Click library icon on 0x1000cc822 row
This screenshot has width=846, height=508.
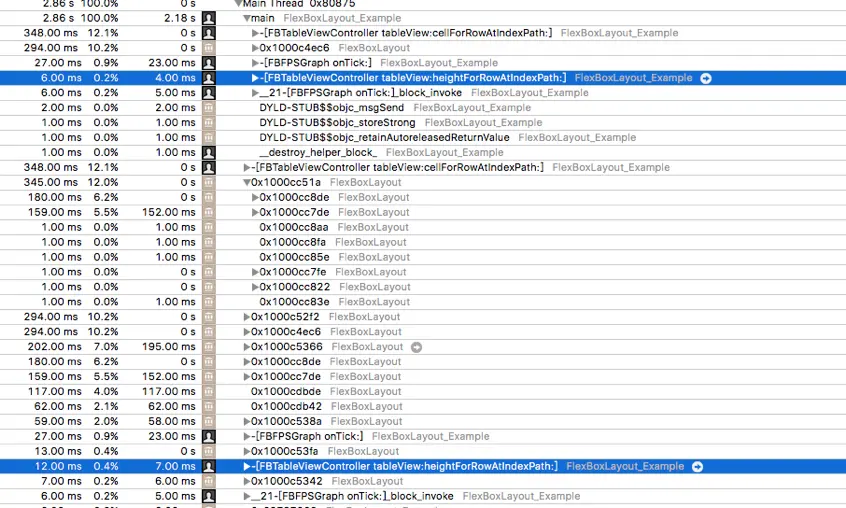(209, 287)
